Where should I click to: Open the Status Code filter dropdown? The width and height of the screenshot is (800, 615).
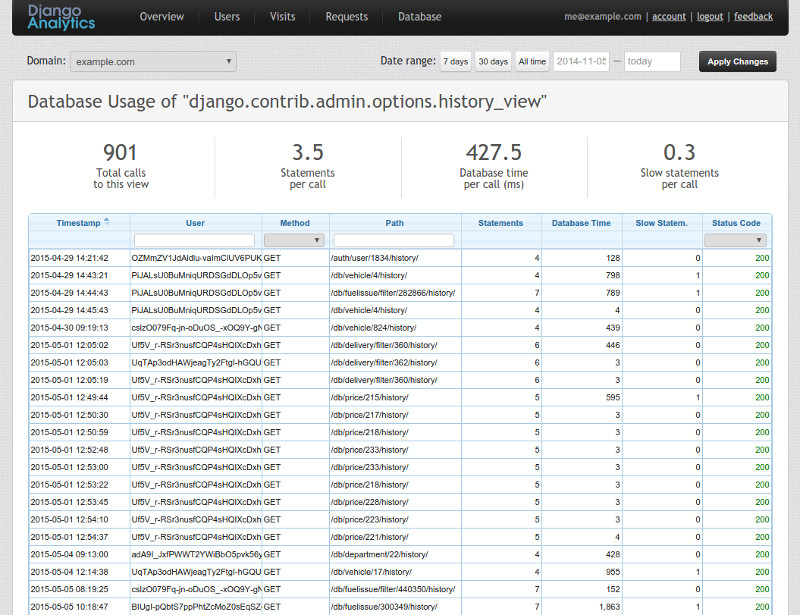(736, 240)
